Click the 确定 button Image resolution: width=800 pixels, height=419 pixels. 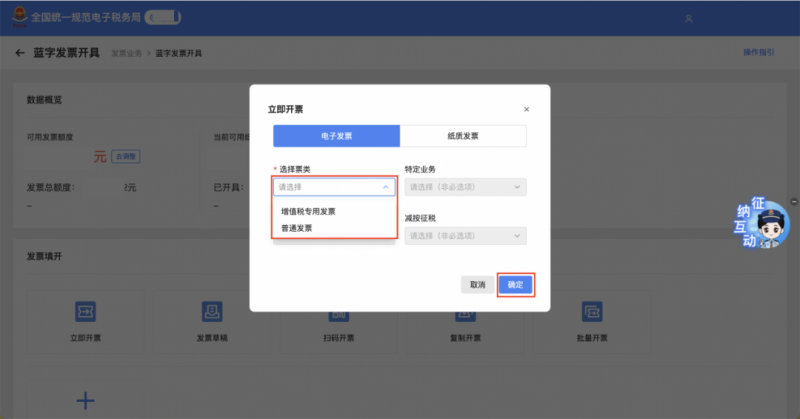point(515,285)
